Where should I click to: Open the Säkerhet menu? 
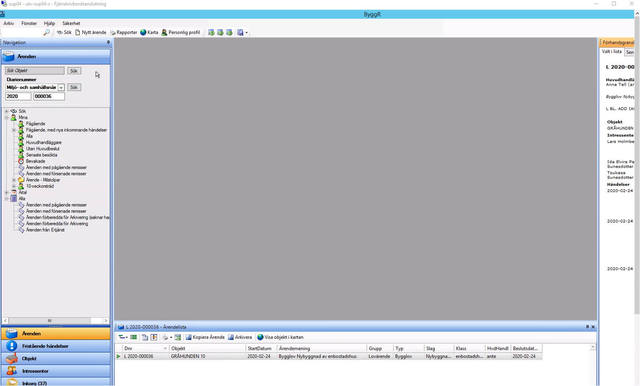[71, 23]
